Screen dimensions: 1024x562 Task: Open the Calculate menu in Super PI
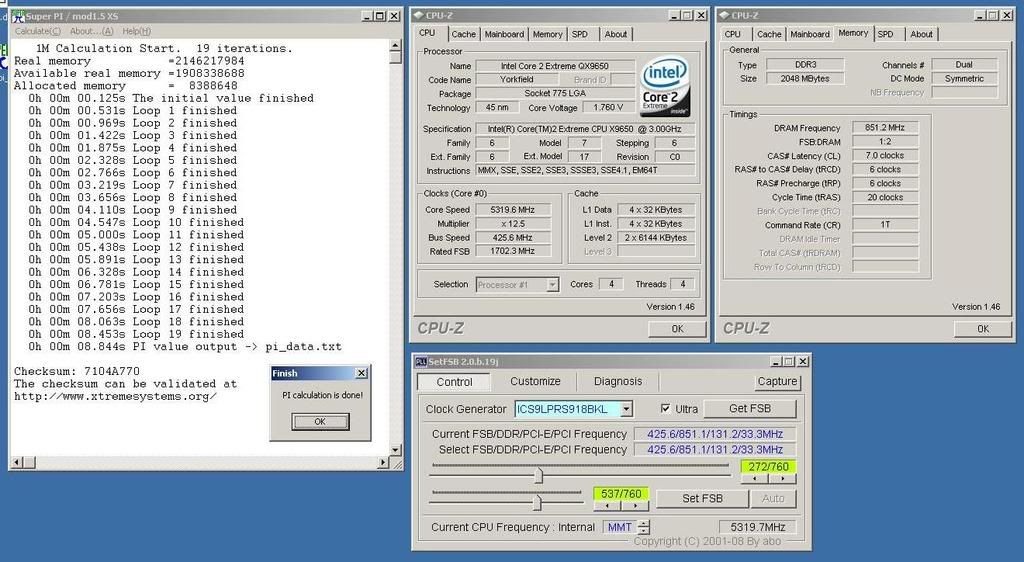tap(37, 31)
